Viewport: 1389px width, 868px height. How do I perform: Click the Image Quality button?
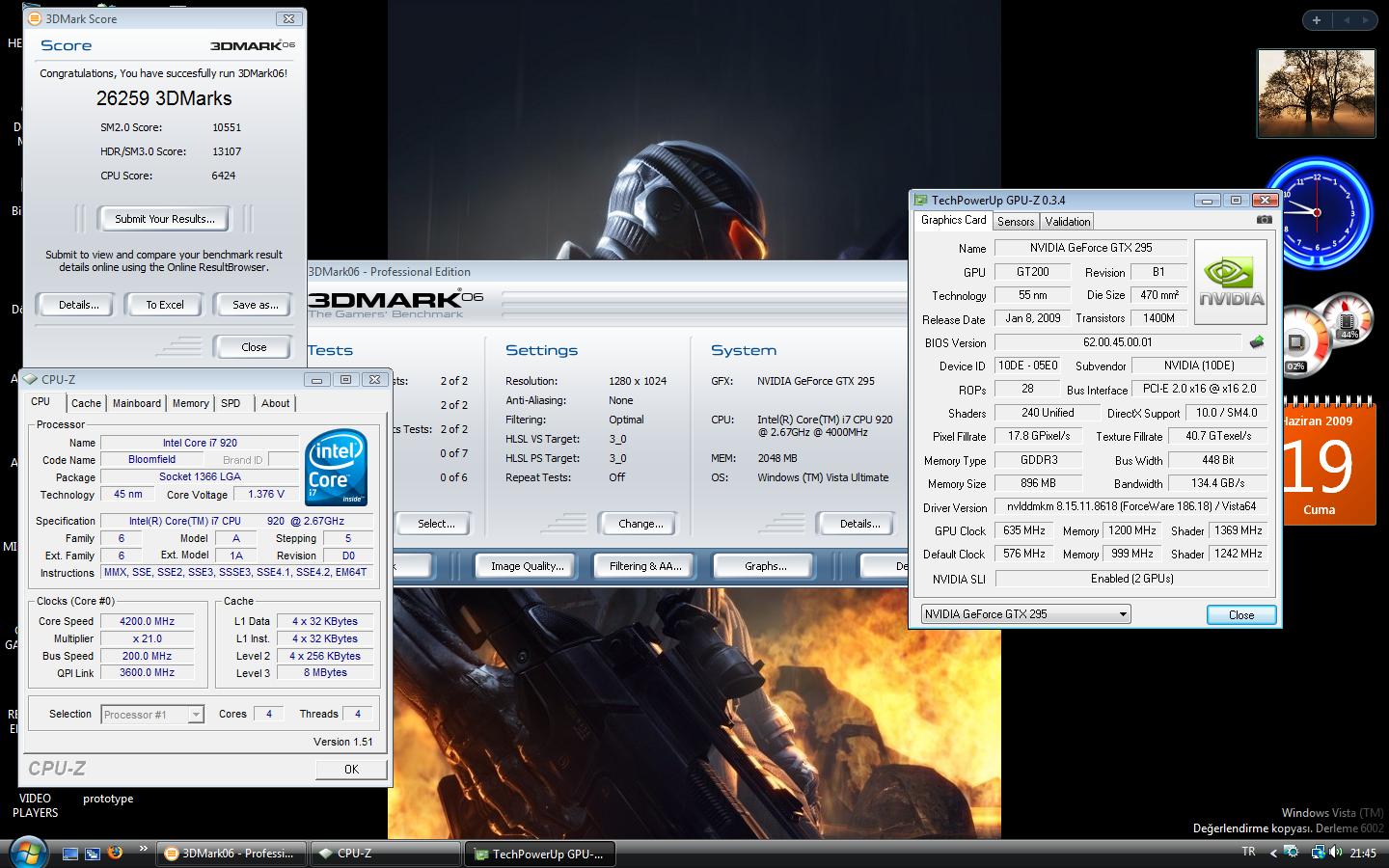coord(527,566)
